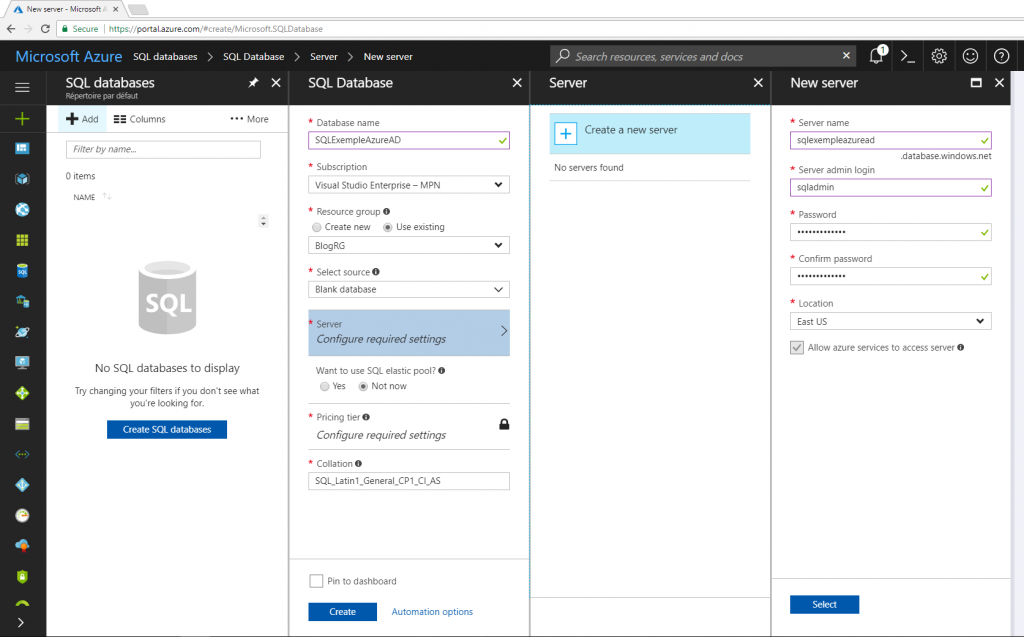
Task: Toggle Allow azure services to access server
Action: [x=797, y=348]
